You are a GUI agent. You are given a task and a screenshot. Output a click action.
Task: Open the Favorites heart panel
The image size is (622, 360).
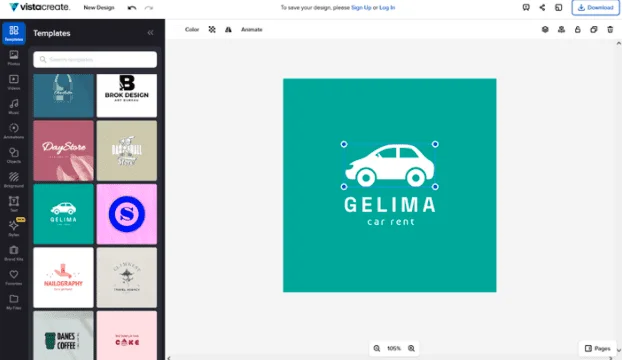point(14,277)
